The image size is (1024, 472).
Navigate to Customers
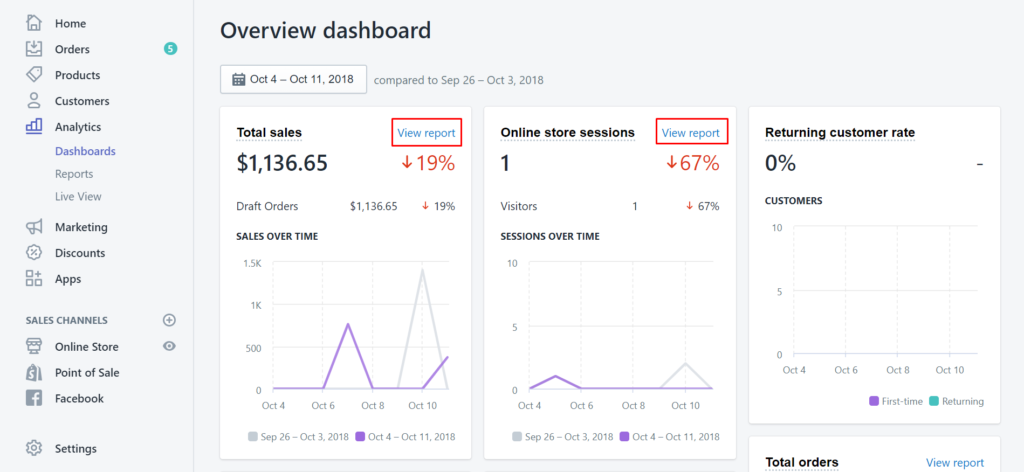82,101
